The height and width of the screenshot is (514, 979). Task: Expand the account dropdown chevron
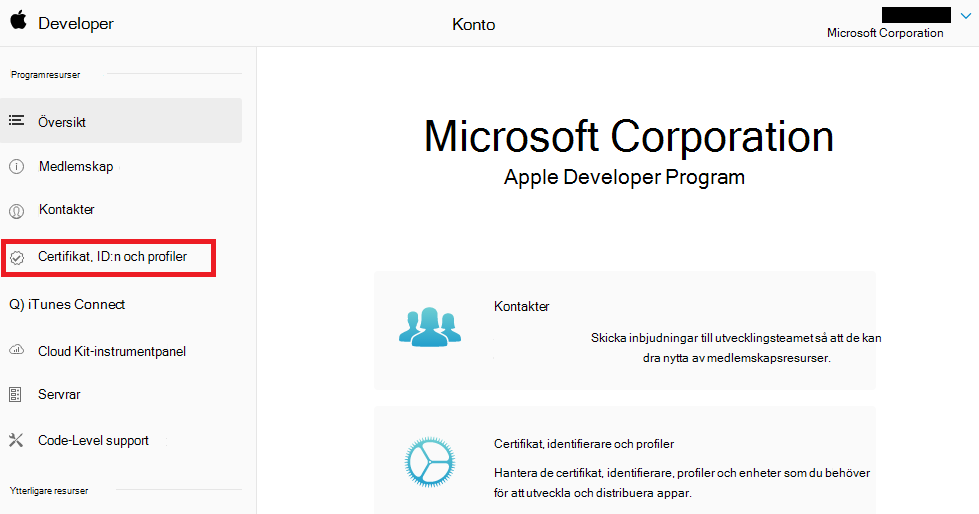pos(966,16)
